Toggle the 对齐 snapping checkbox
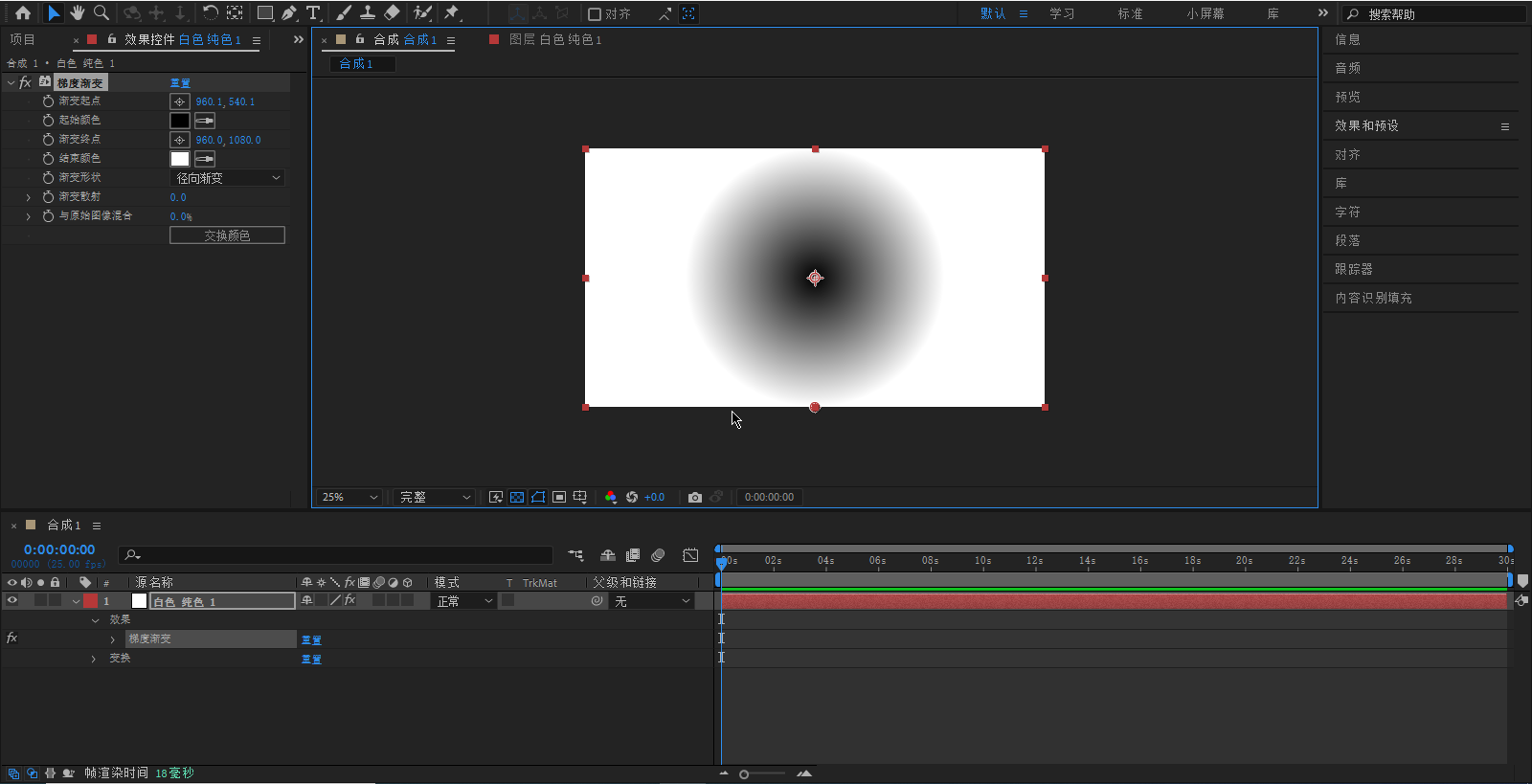 click(595, 14)
